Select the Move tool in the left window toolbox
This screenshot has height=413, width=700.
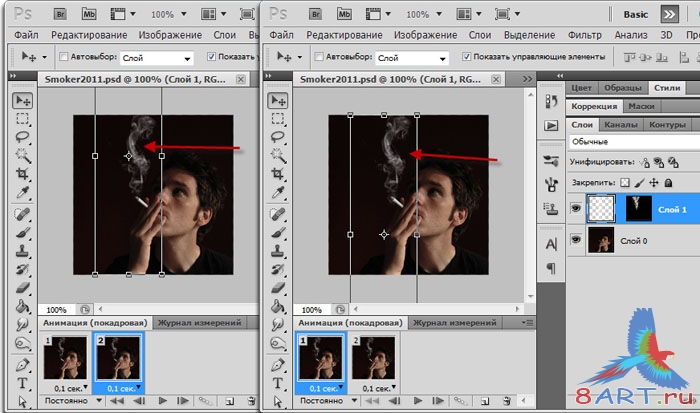click(22, 101)
